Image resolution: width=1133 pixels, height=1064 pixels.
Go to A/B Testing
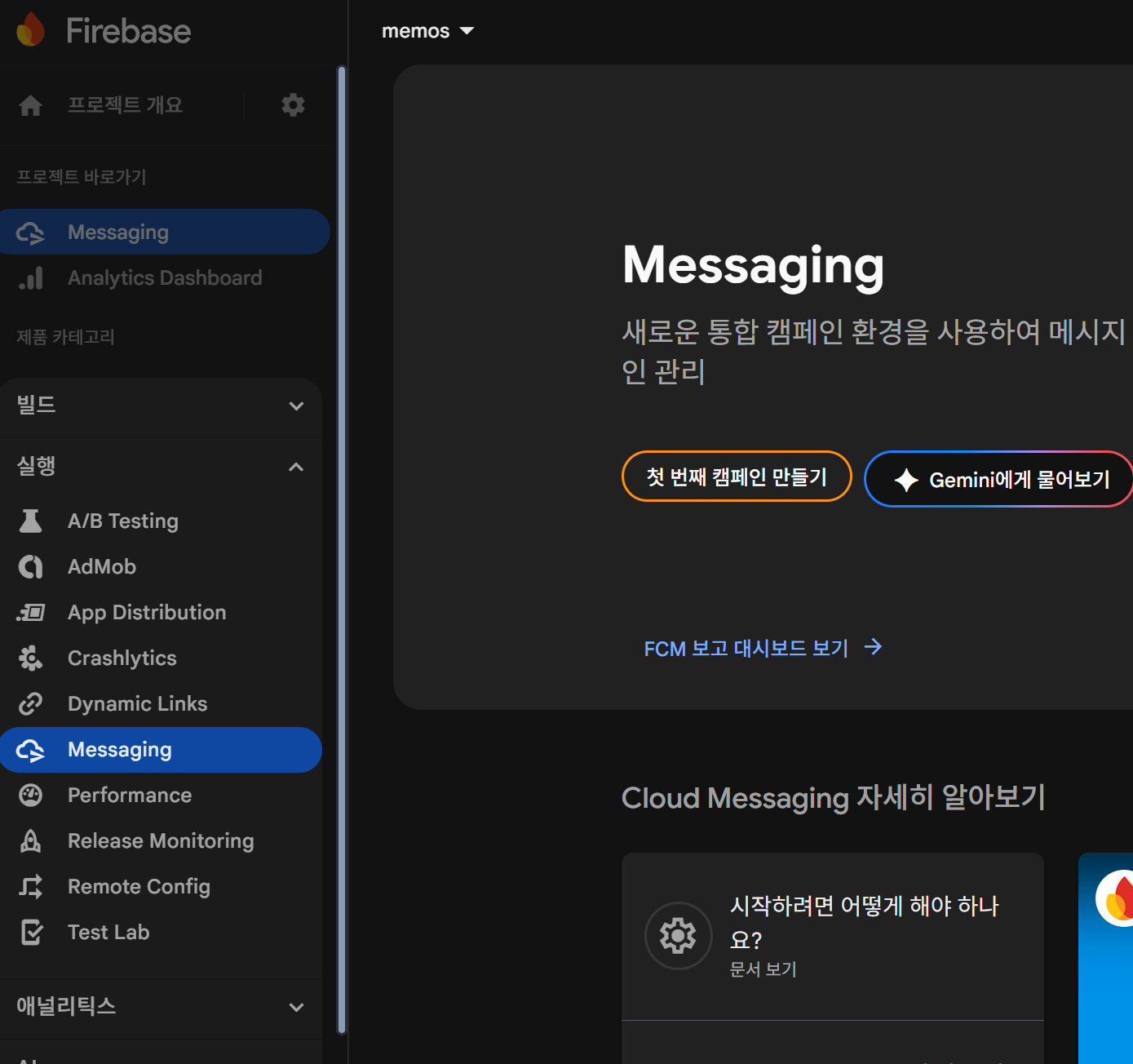pos(161,521)
